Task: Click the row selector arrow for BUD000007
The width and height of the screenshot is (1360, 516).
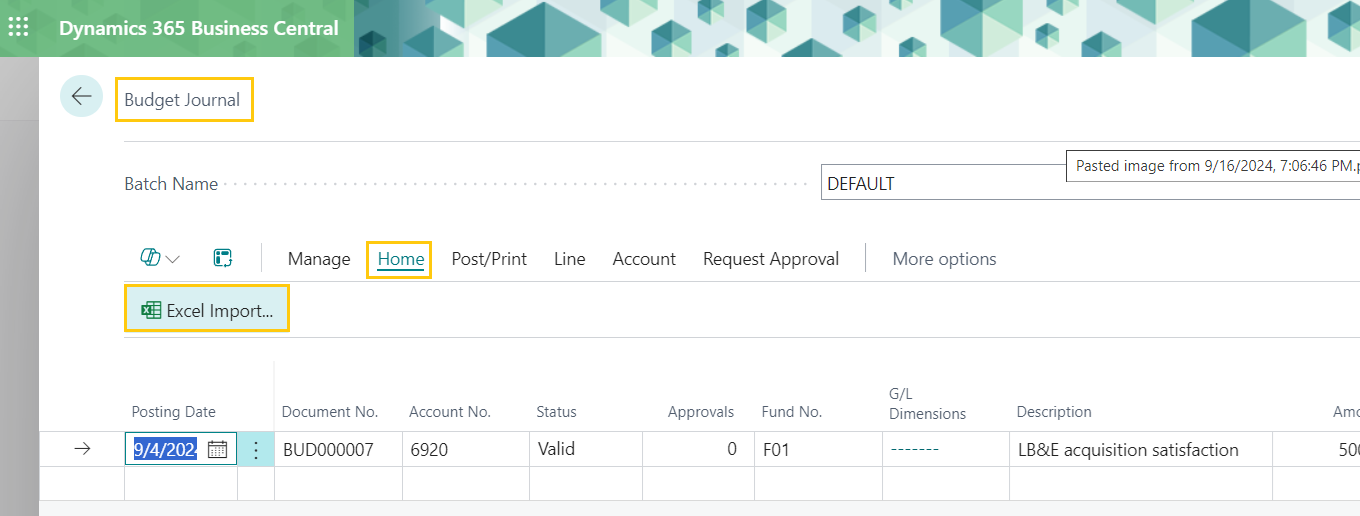Action: pos(82,450)
